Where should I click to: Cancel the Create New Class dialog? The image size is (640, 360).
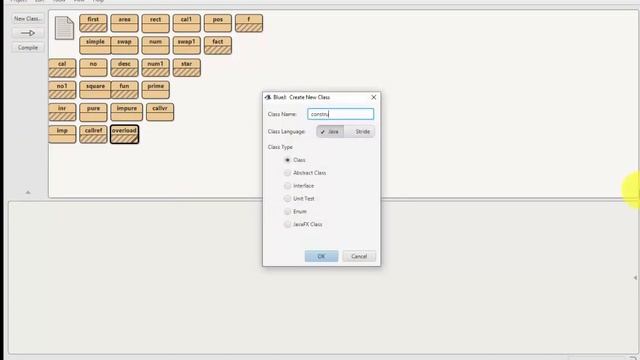(x=359, y=256)
